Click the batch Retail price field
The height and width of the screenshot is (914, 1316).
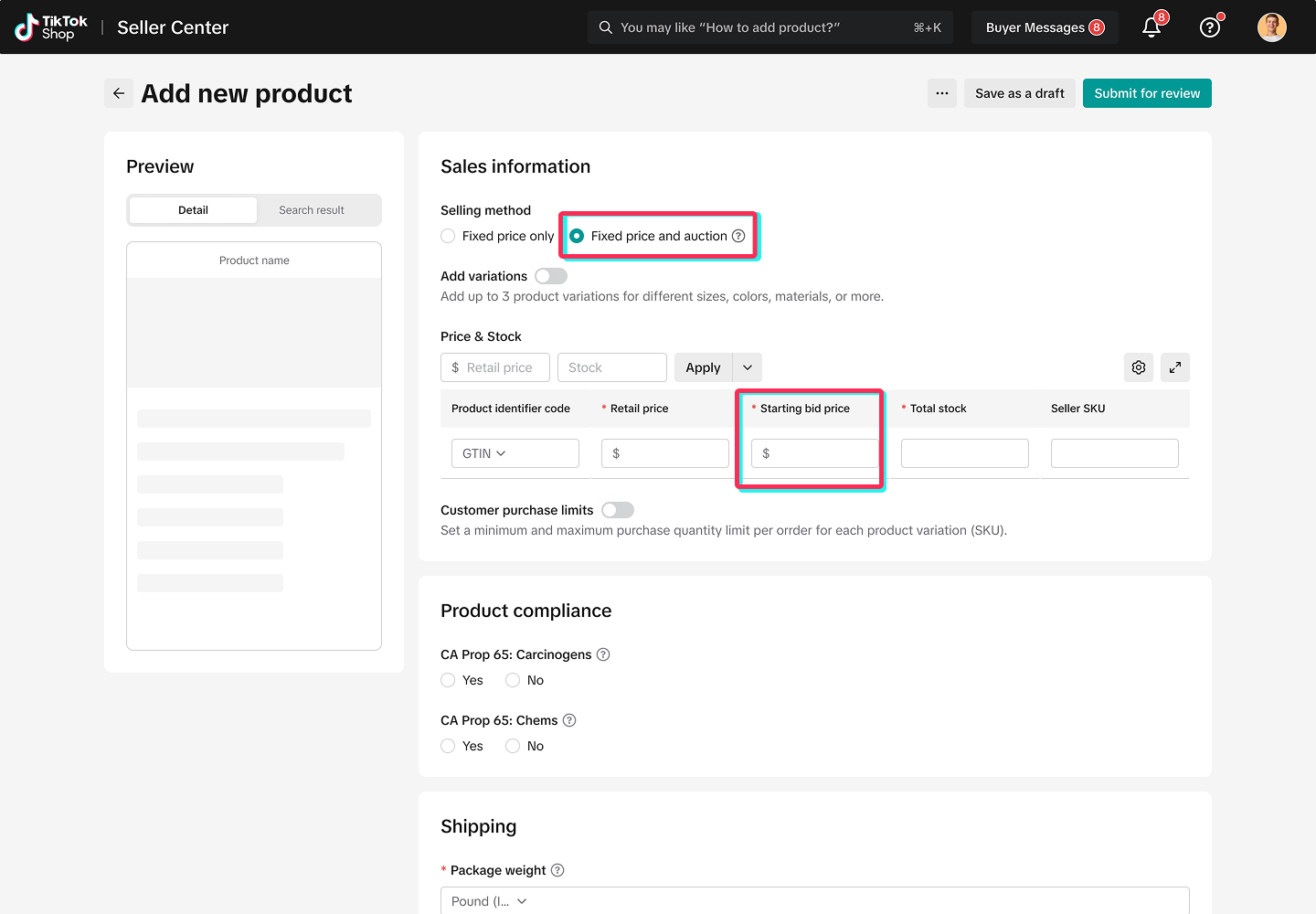point(495,367)
